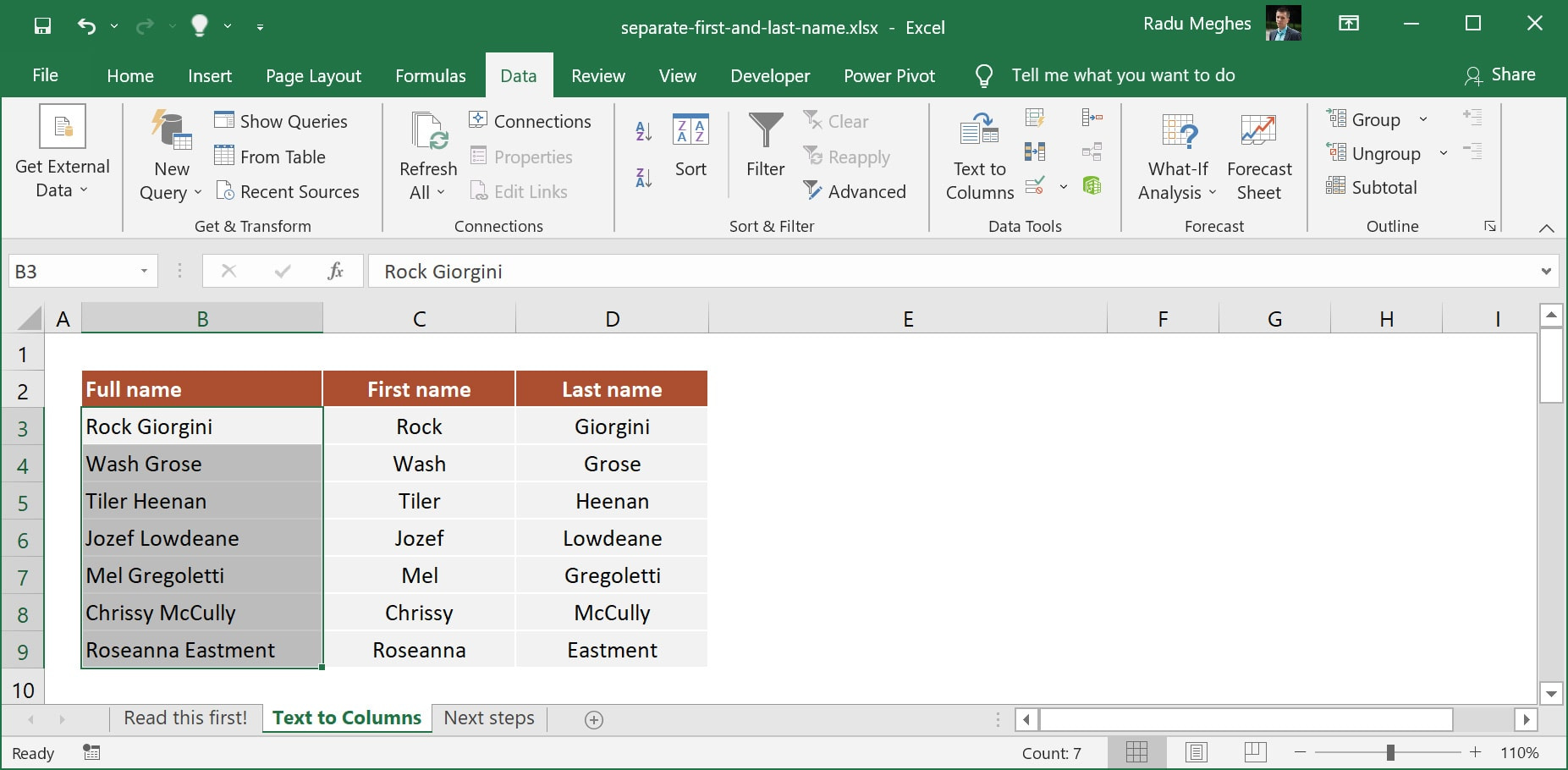Collapse the ribbon with the chevron
The width and height of the screenshot is (1568, 770).
point(1546,228)
